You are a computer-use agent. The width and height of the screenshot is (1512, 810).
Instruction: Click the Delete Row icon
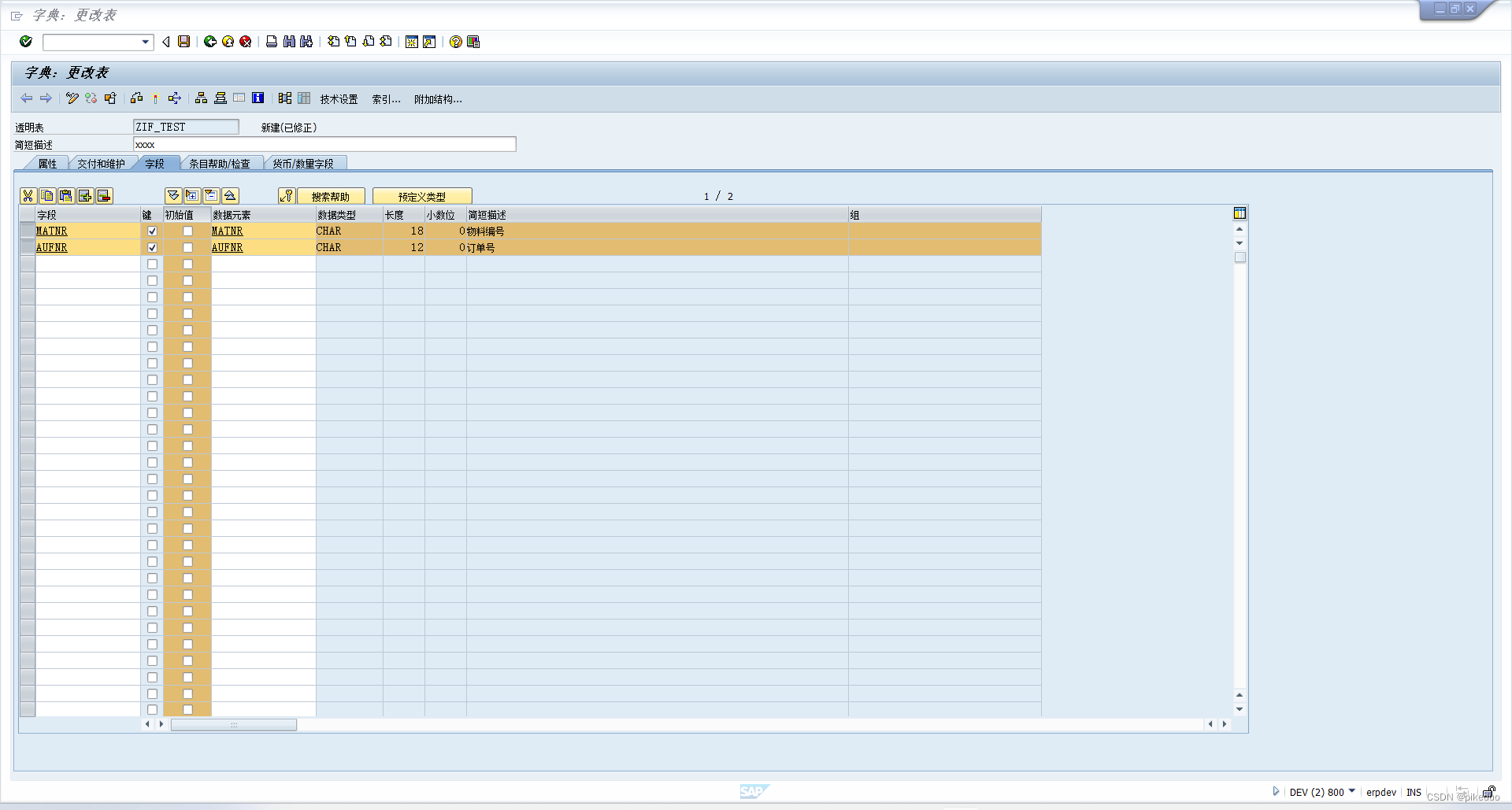click(104, 196)
